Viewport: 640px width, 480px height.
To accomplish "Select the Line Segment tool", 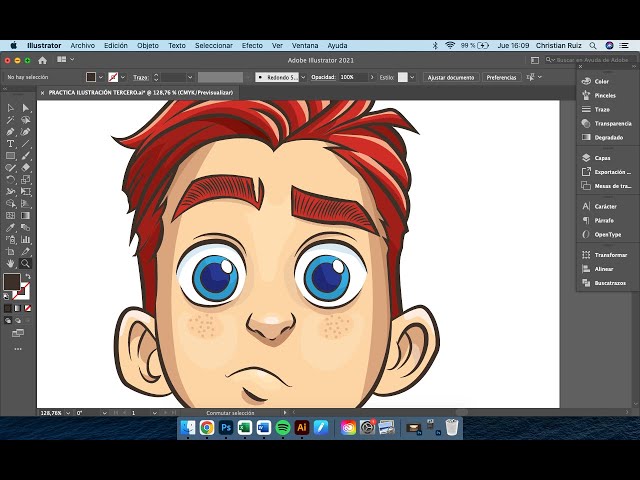I will tap(26, 144).
